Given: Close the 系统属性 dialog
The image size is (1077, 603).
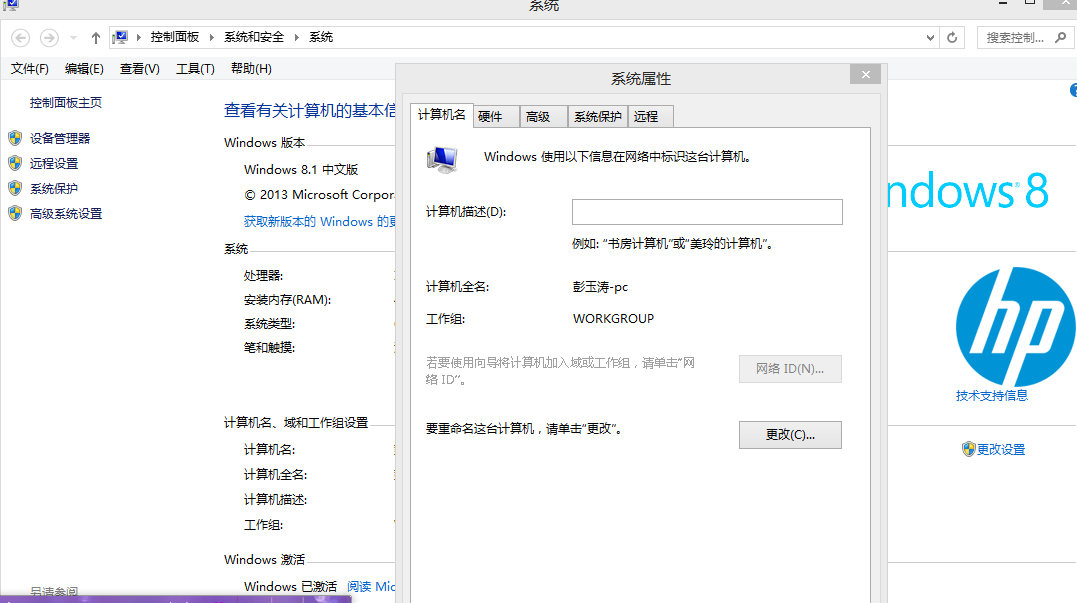Looking at the screenshot, I should (x=865, y=74).
